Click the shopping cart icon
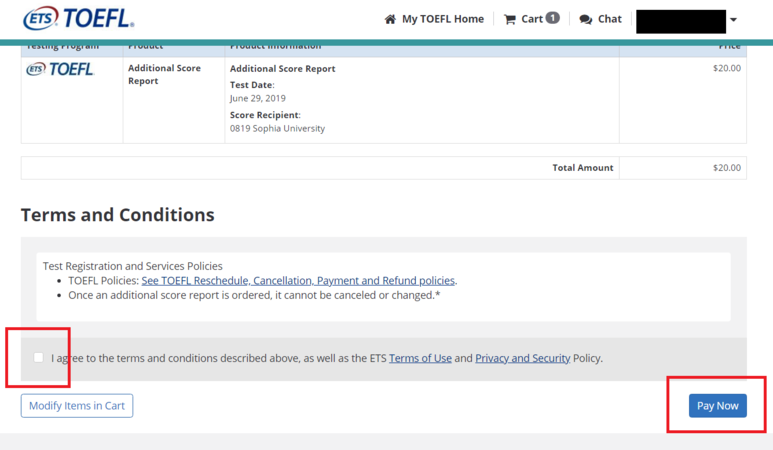 click(510, 19)
